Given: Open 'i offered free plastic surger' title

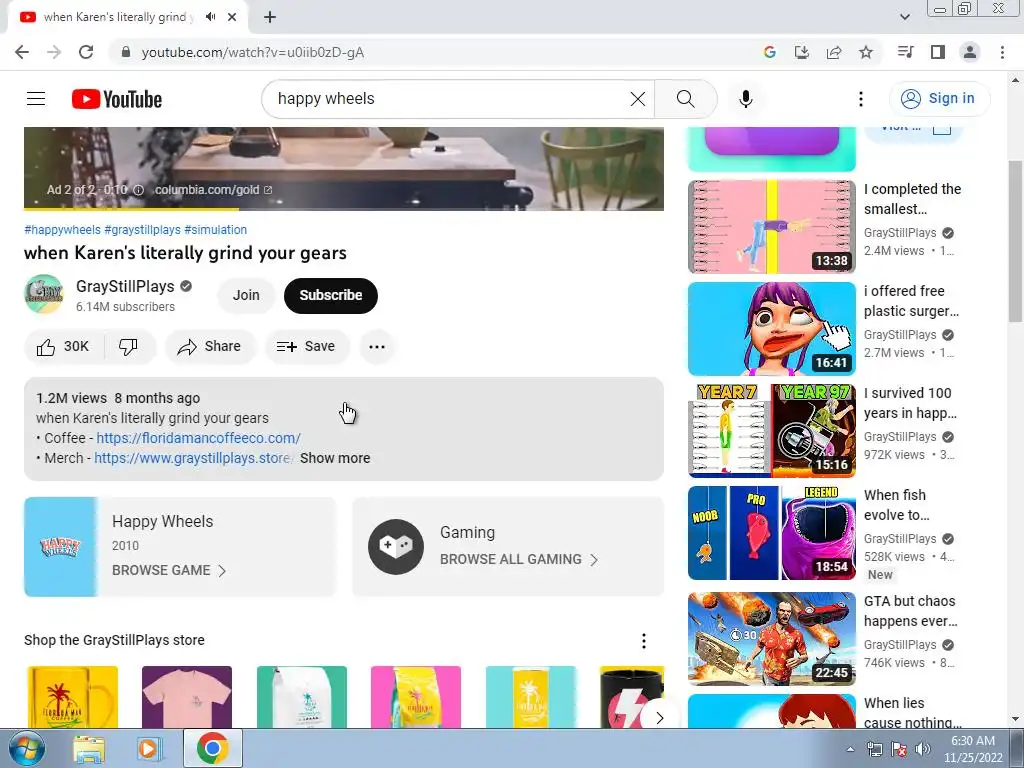Looking at the screenshot, I should (x=911, y=301).
